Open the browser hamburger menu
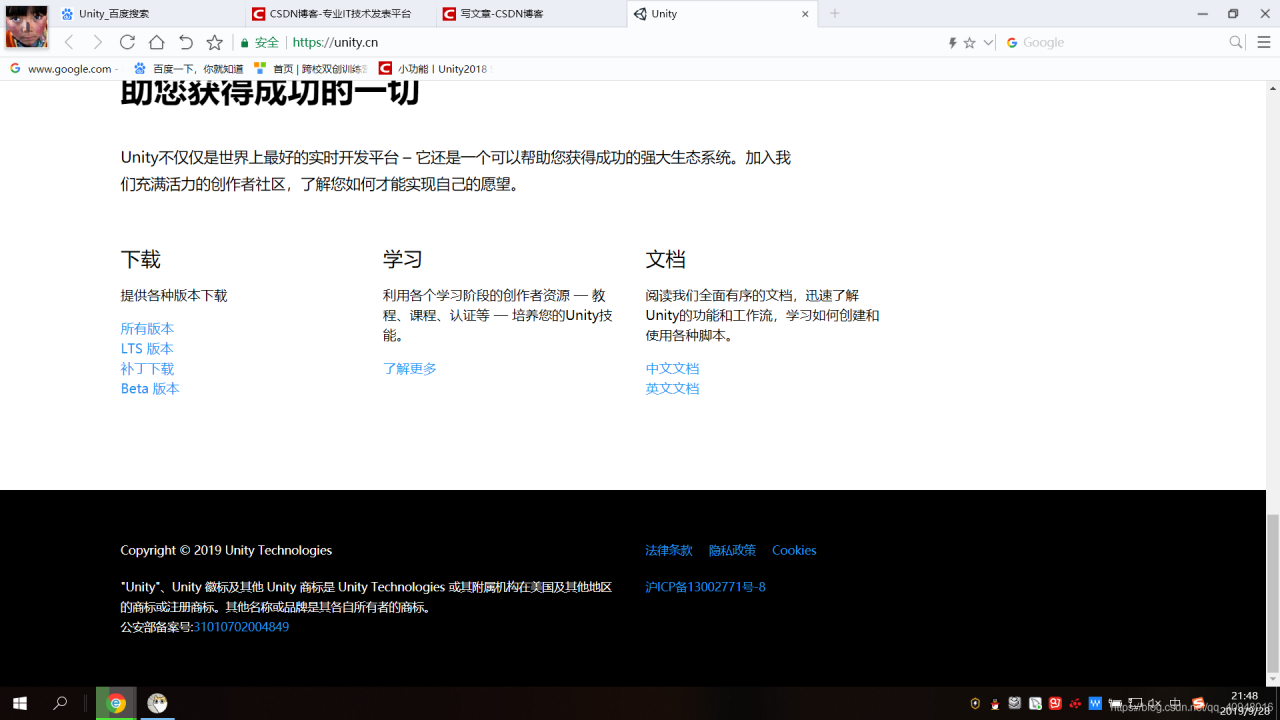Screen dimensions: 1280x720 [x=1263, y=42]
